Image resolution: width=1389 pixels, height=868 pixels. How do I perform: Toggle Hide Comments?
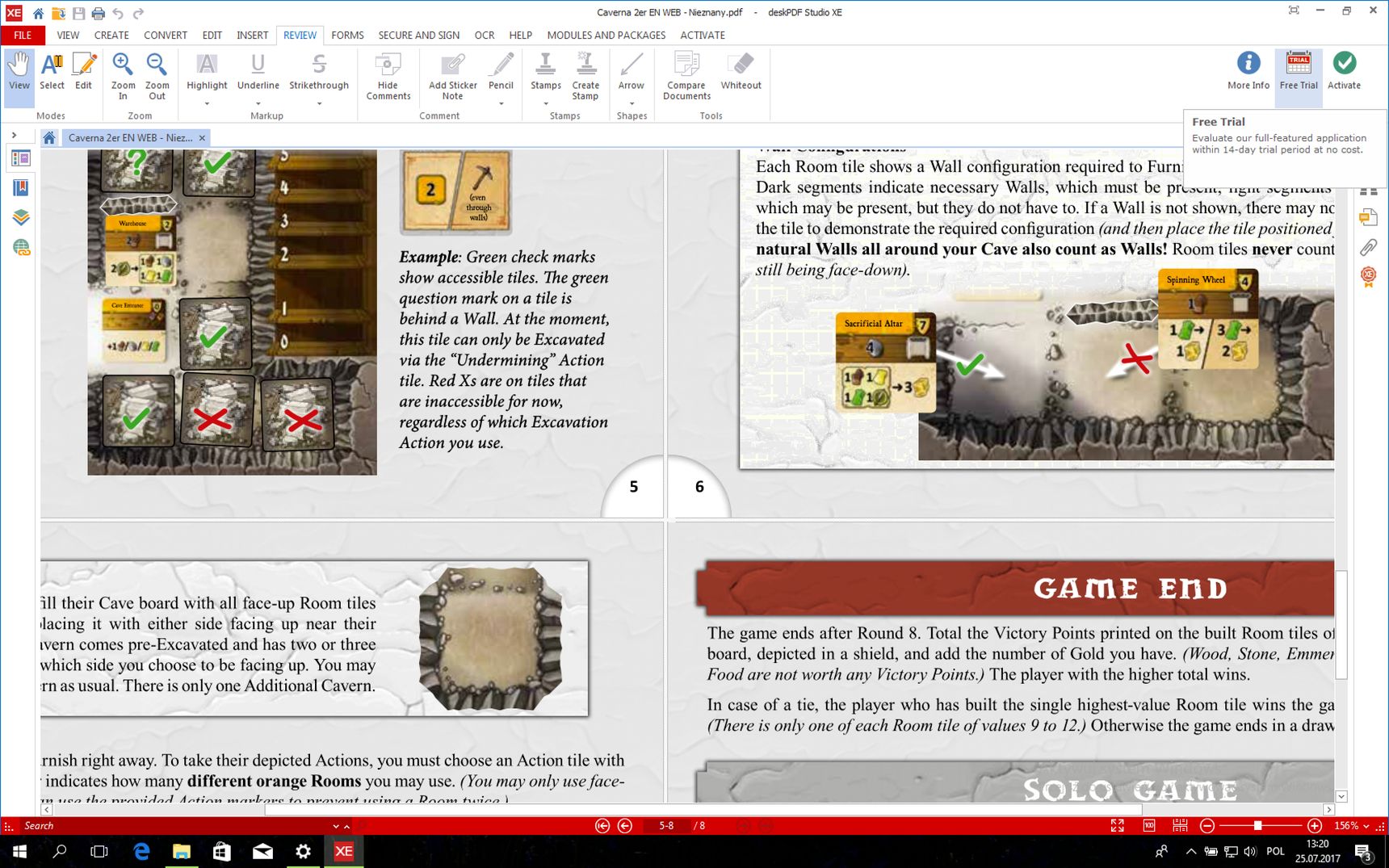pos(388,76)
